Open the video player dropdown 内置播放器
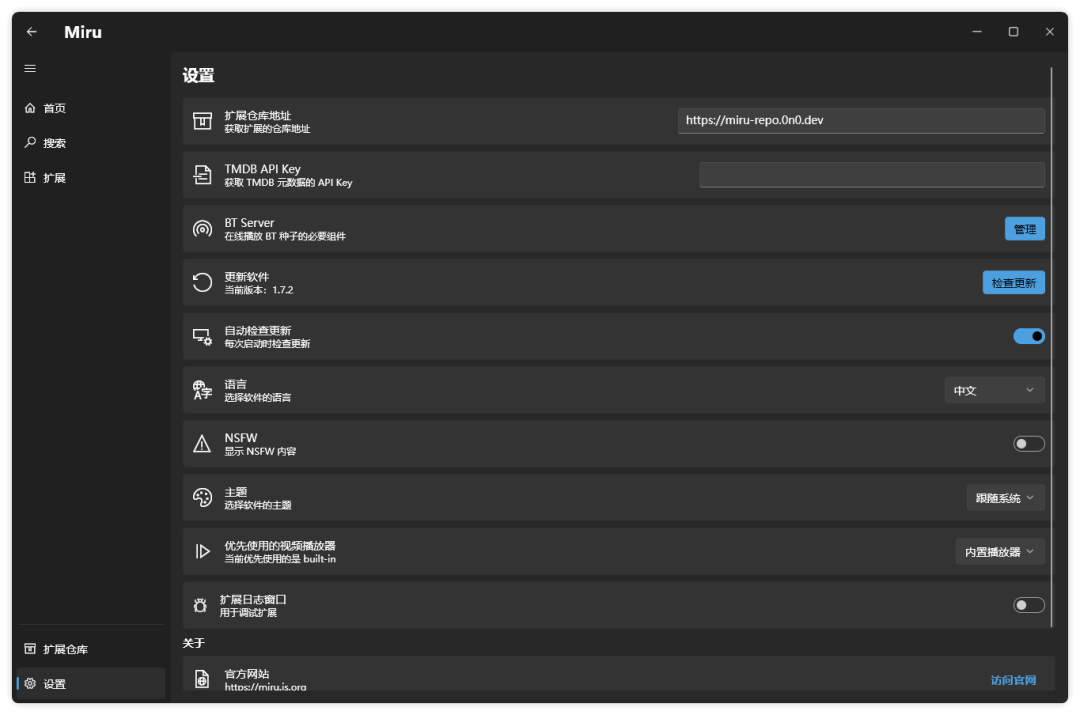This screenshot has width=1080, height=715. pos(1000,551)
